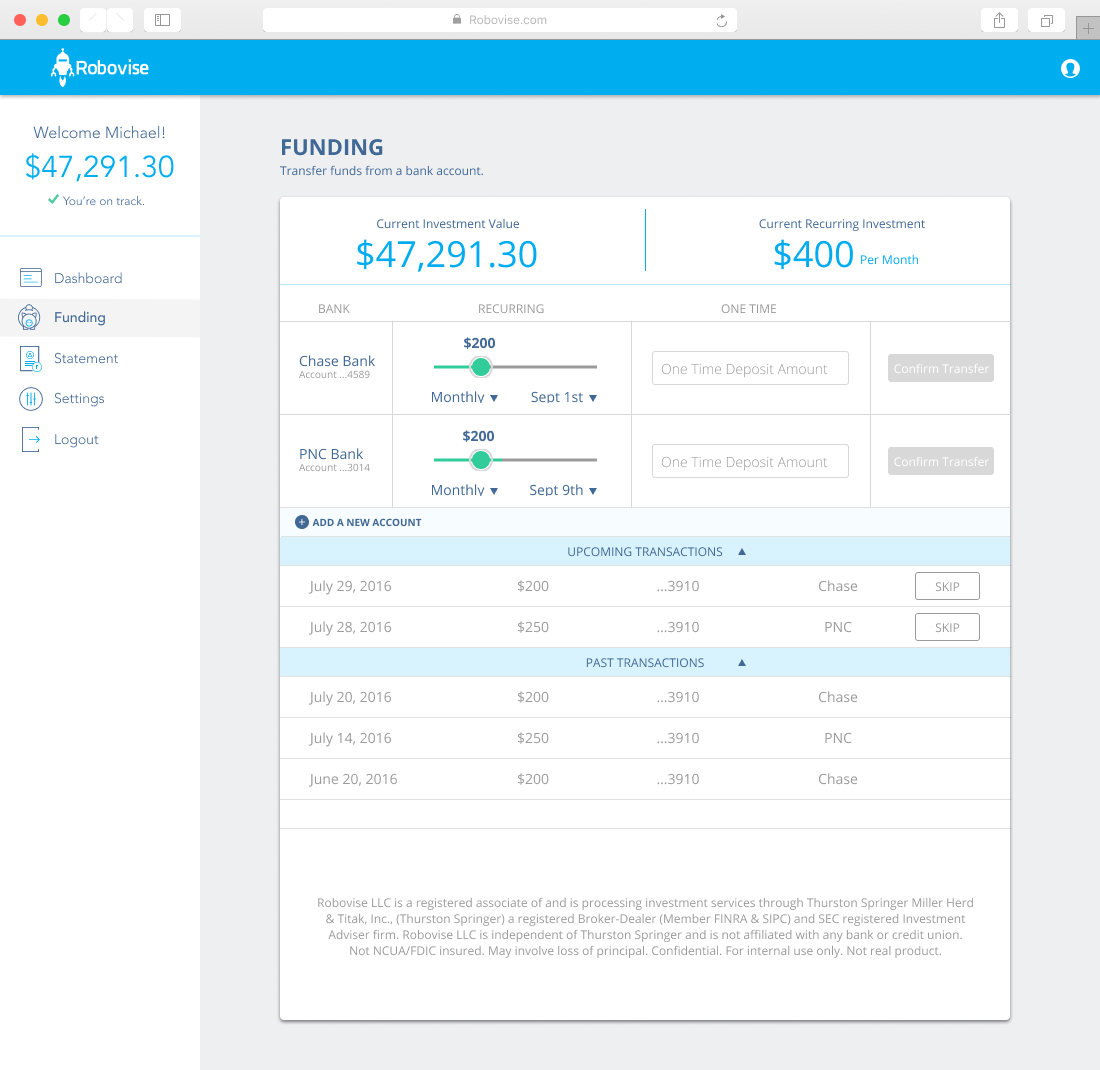The height and width of the screenshot is (1070, 1100).
Task: Open PNC Bank Monthly frequency dropdown
Action: pos(464,490)
